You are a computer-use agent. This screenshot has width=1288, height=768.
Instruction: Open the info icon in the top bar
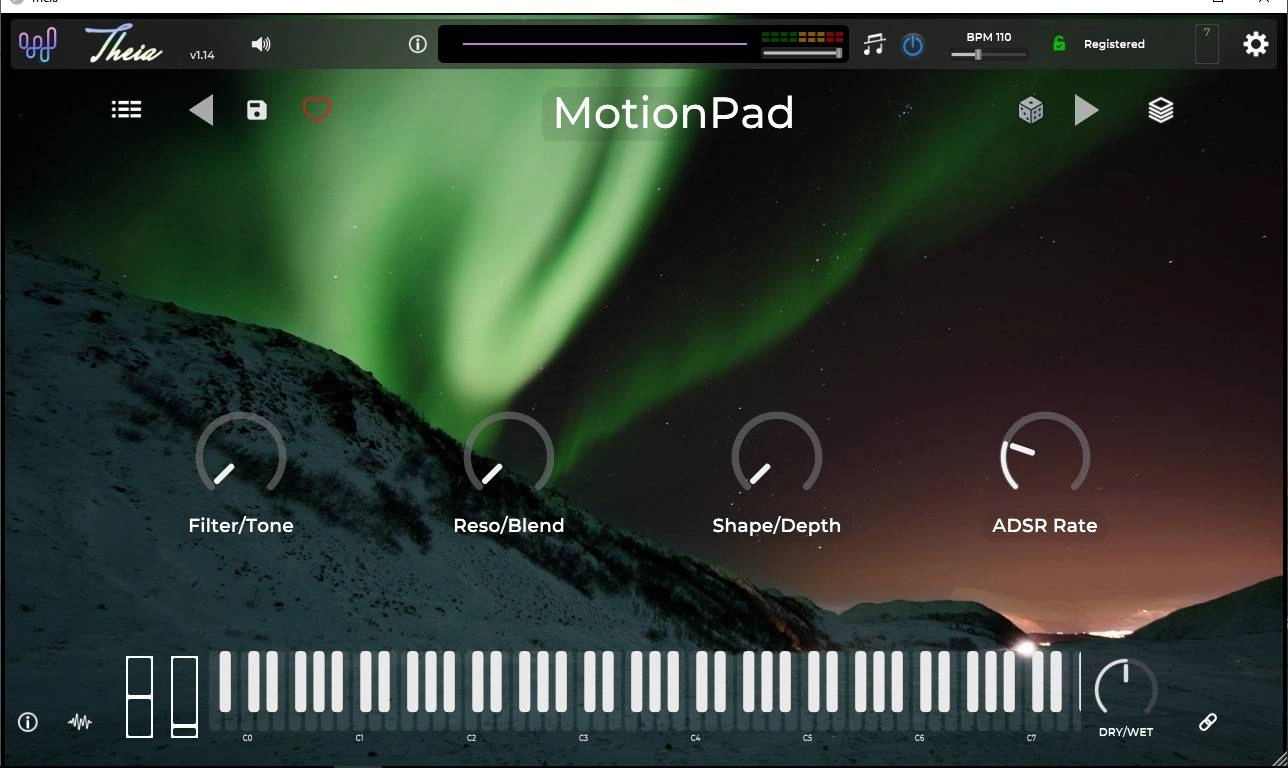click(418, 44)
